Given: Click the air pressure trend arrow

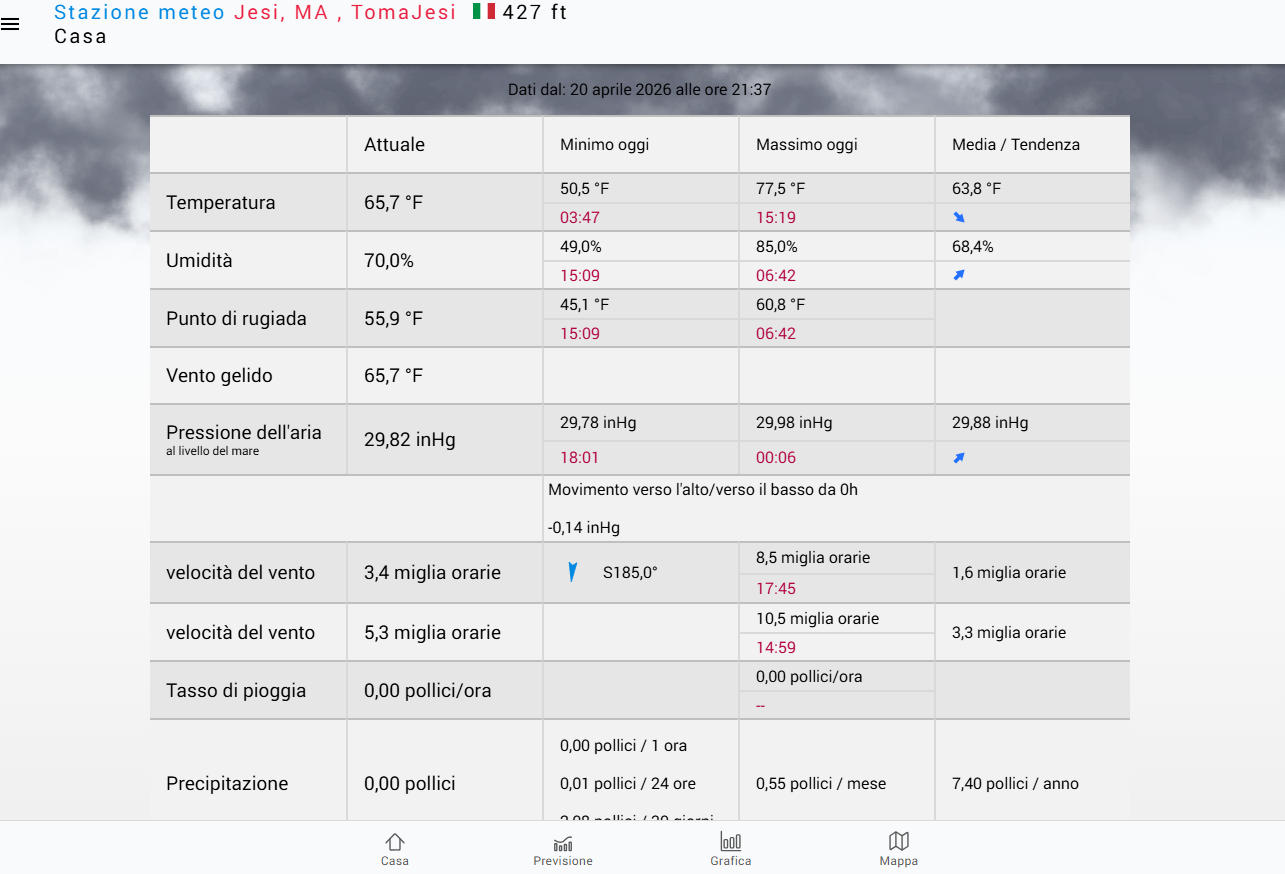Looking at the screenshot, I should point(959,458).
